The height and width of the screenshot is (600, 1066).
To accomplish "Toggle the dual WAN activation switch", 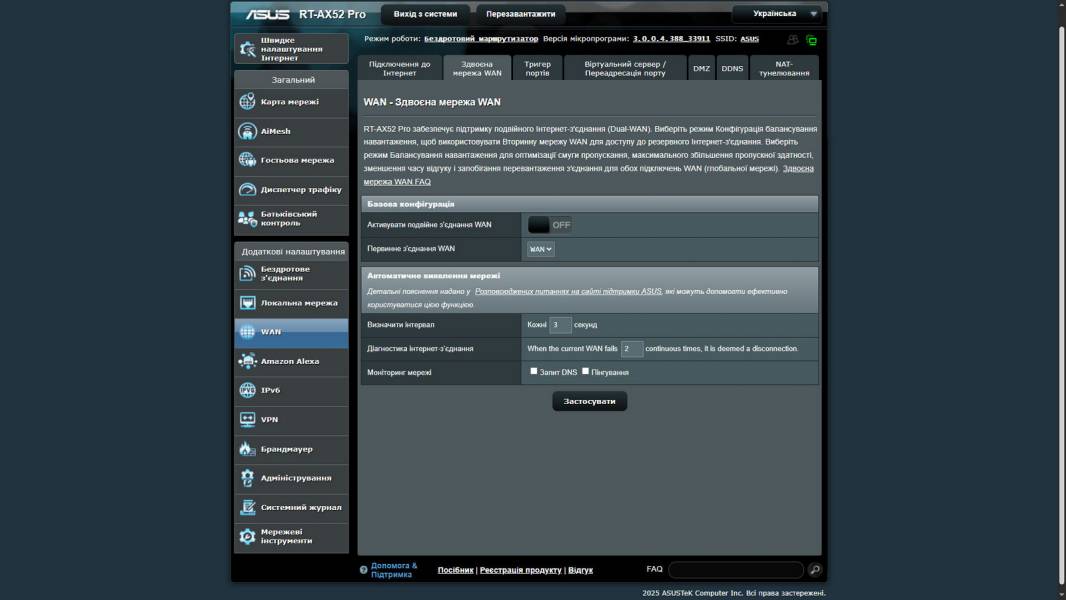I will (549, 225).
